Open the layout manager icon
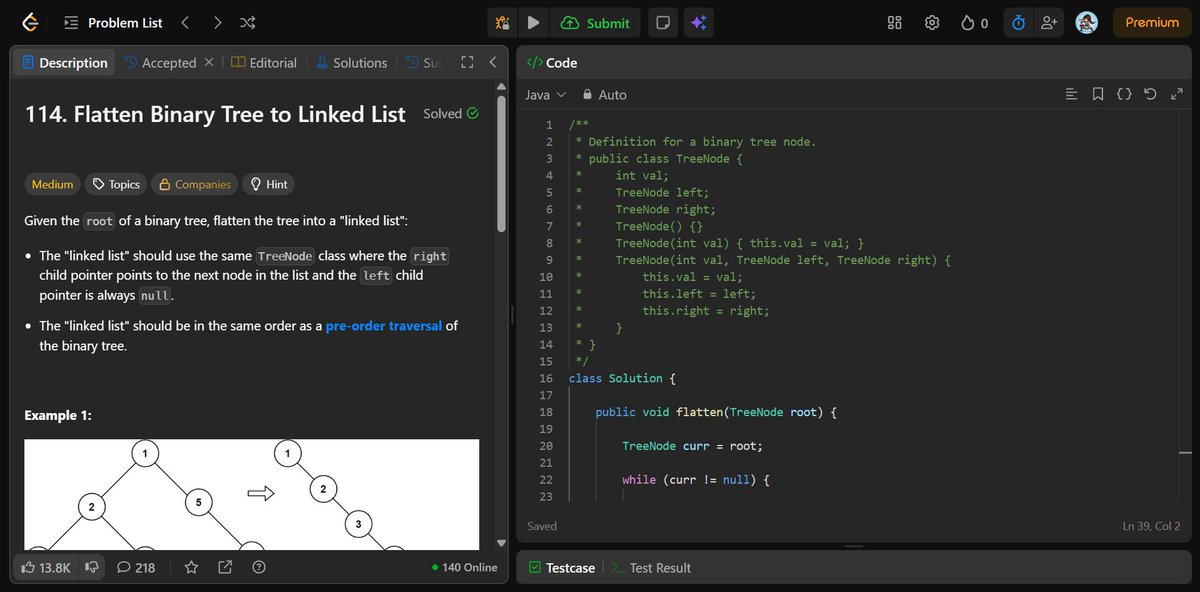The height and width of the screenshot is (592, 1200). point(895,22)
